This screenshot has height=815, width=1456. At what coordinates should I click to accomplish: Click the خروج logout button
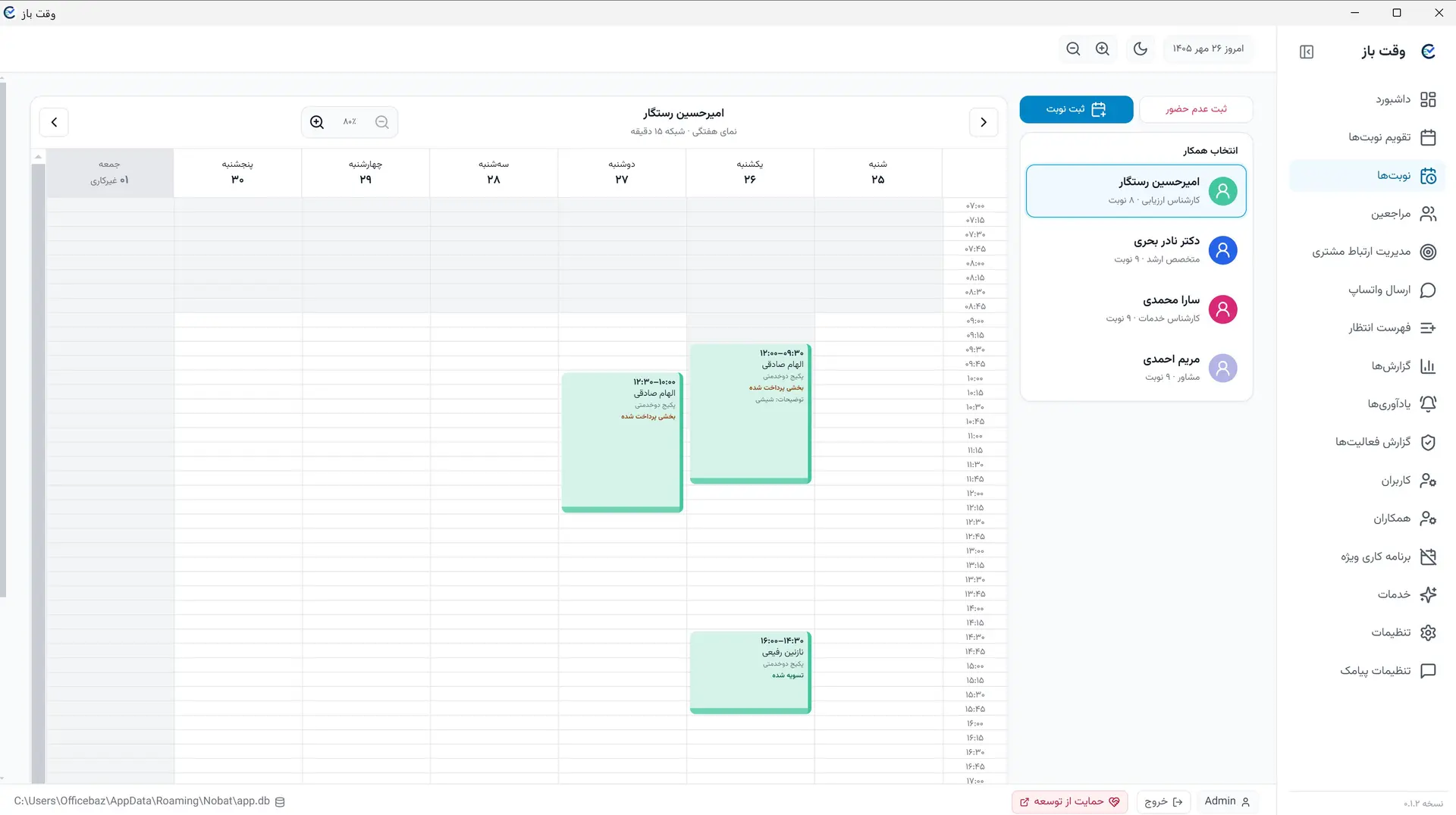point(1163,801)
